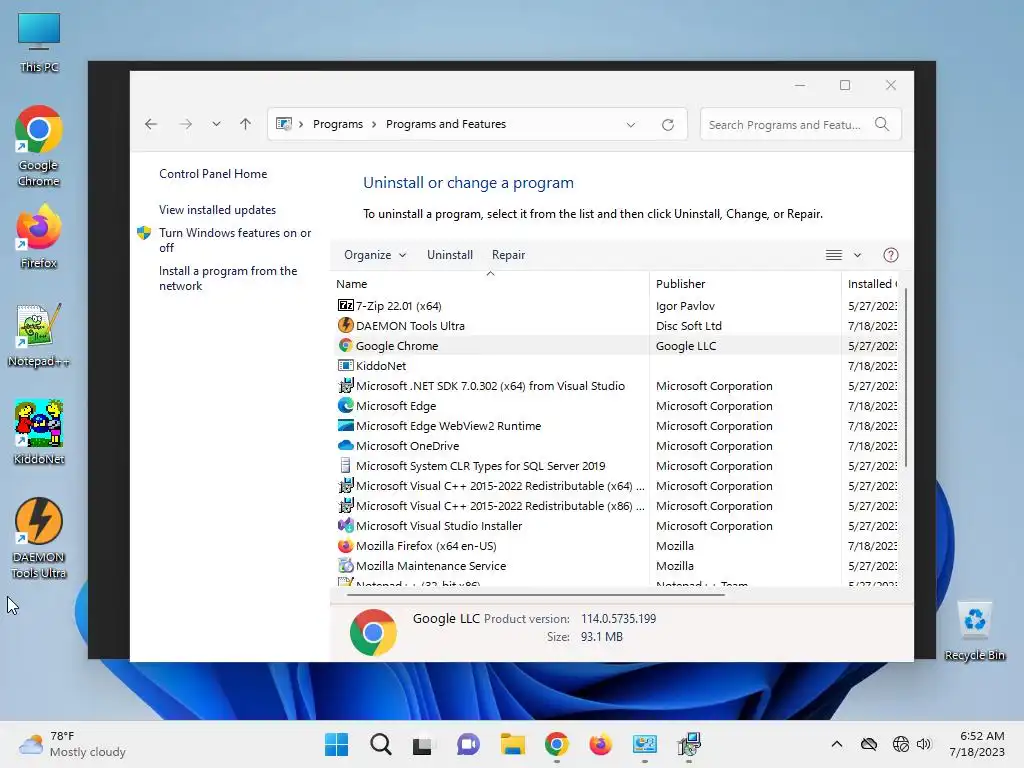Sort by the Name column header
The image size is (1024, 768).
coord(490,283)
